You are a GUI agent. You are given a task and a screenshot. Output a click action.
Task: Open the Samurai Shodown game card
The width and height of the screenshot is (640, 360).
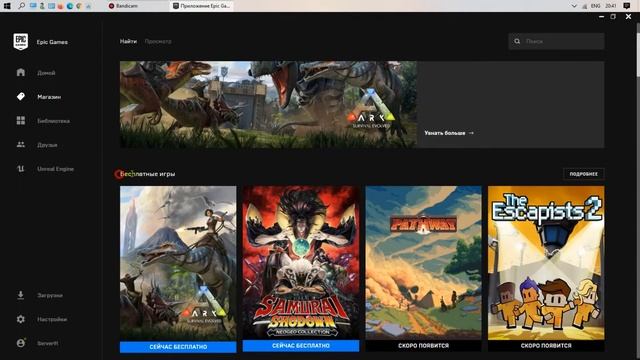point(301,263)
